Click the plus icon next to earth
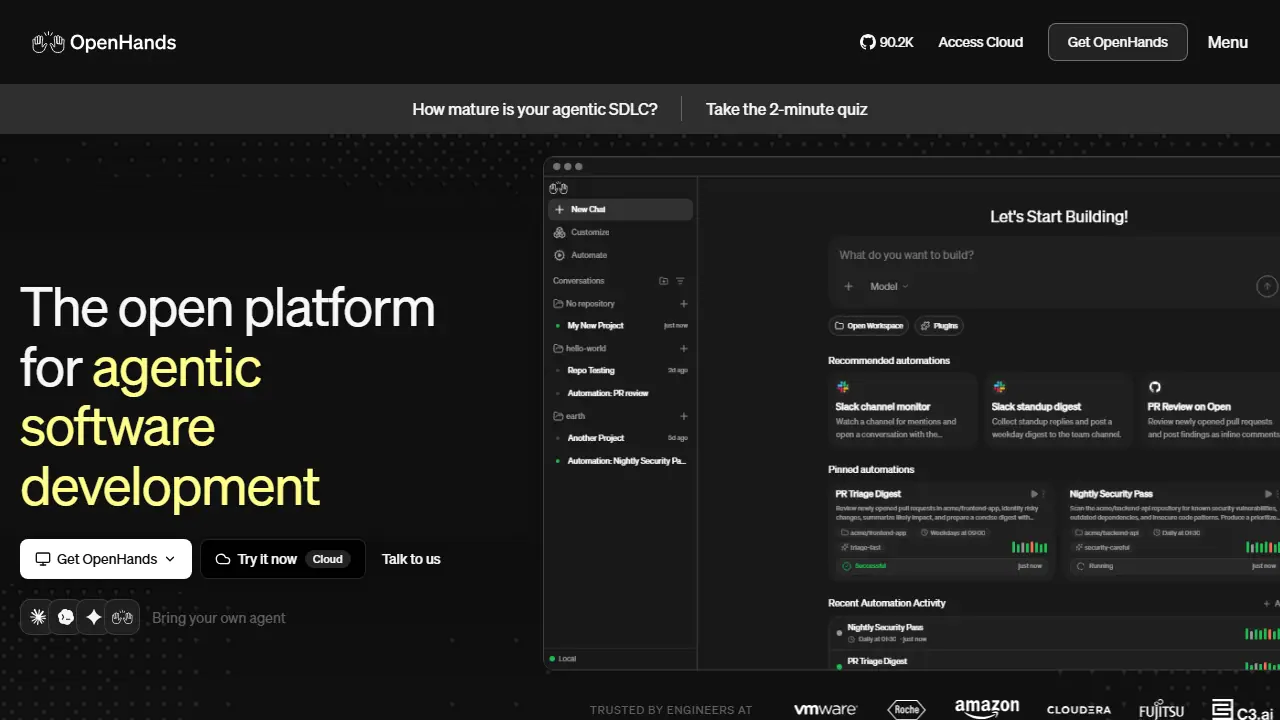The width and height of the screenshot is (1280, 720). click(684, 416)
